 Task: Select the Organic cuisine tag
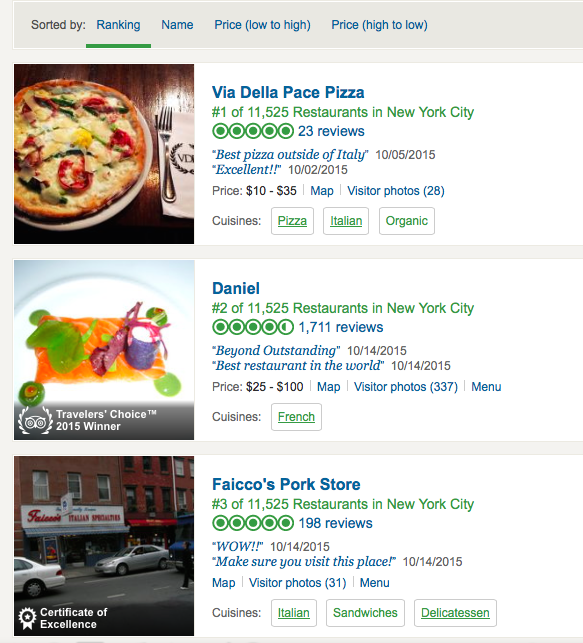tap(407, 221)
